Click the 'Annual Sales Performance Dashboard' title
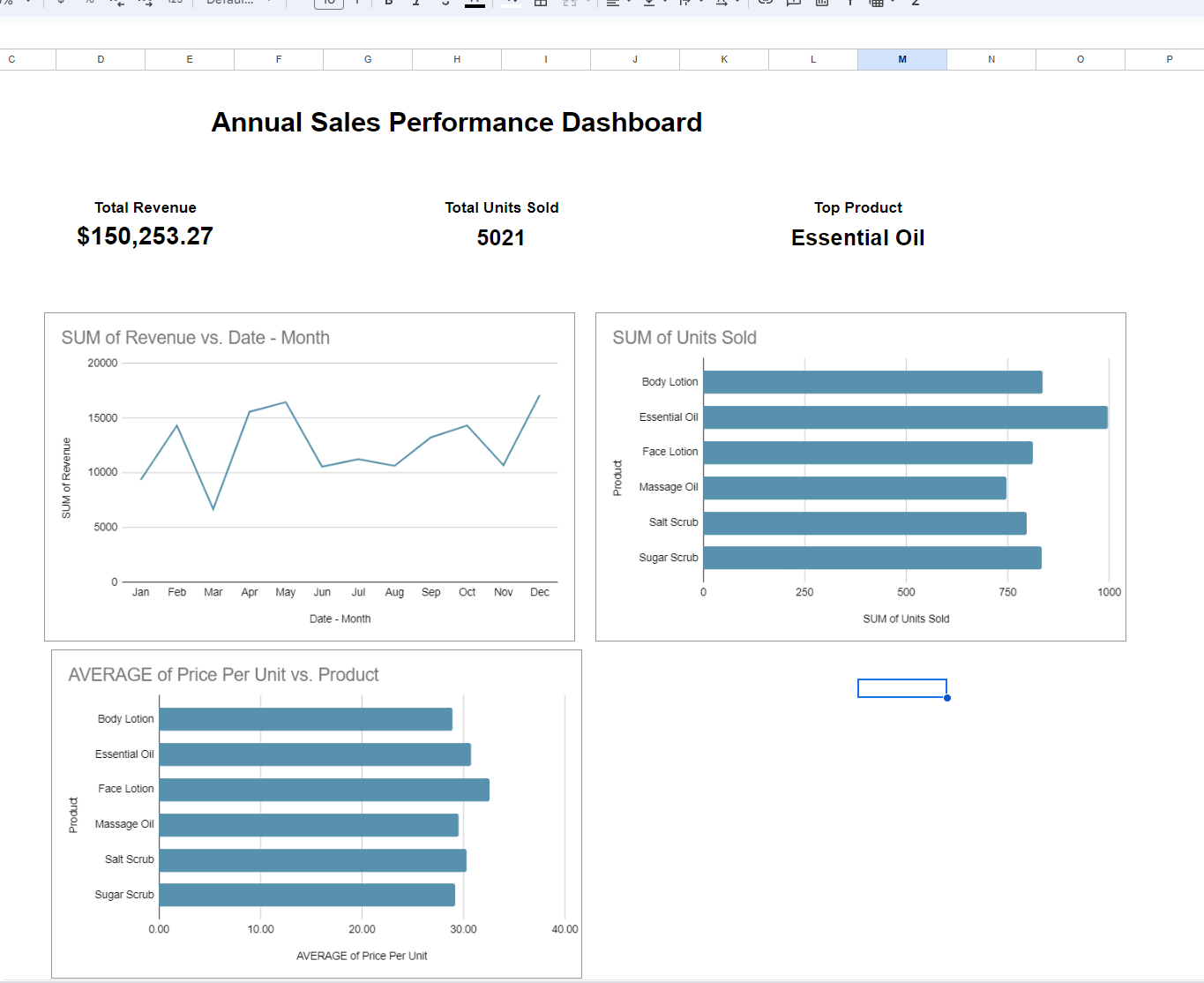The height and width of the screenshot is (983, 1204). pyautogui.click(x=457, y=122)
